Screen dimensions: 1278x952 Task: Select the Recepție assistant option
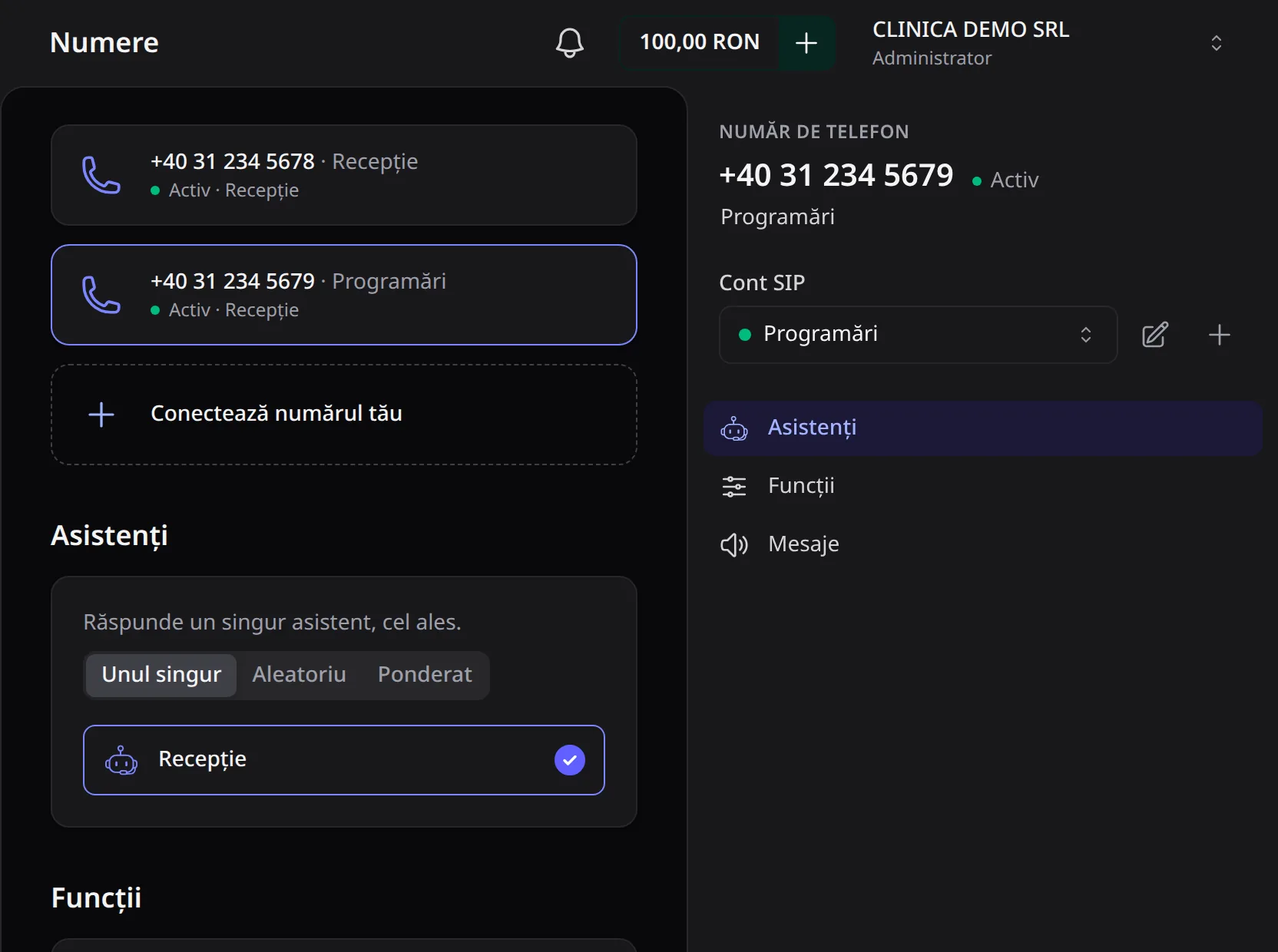coord(344,760)
